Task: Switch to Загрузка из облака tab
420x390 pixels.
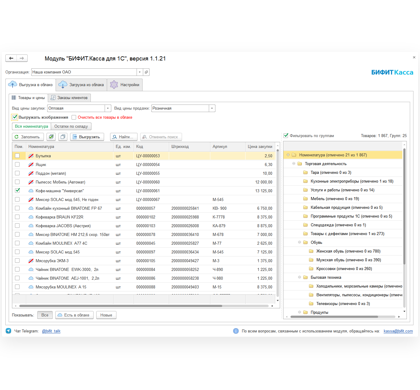Action: coord(81,85)
